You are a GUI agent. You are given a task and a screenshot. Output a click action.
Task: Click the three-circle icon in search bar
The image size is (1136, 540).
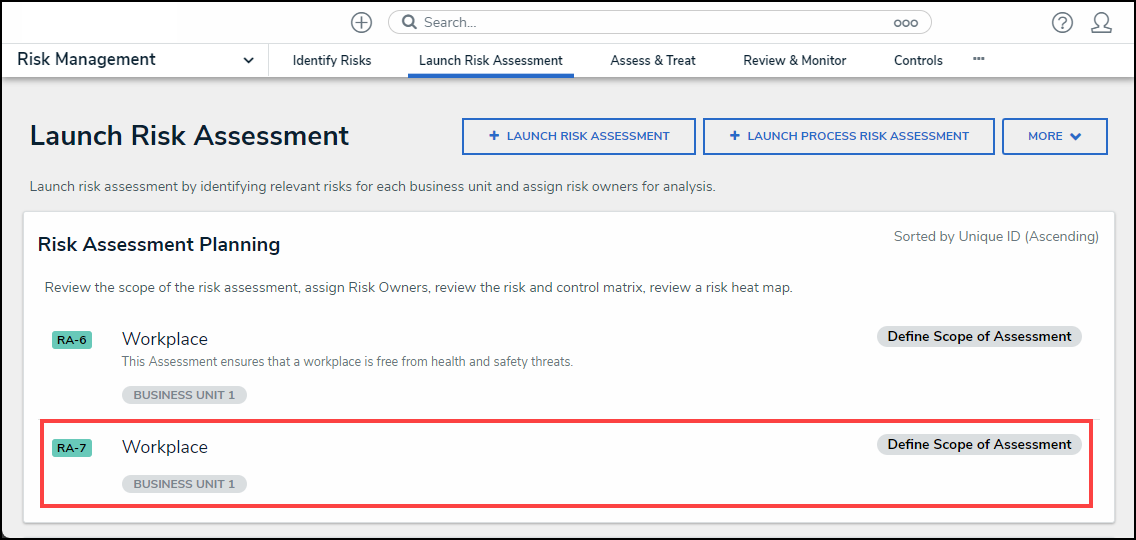click(x=905, y=22)
